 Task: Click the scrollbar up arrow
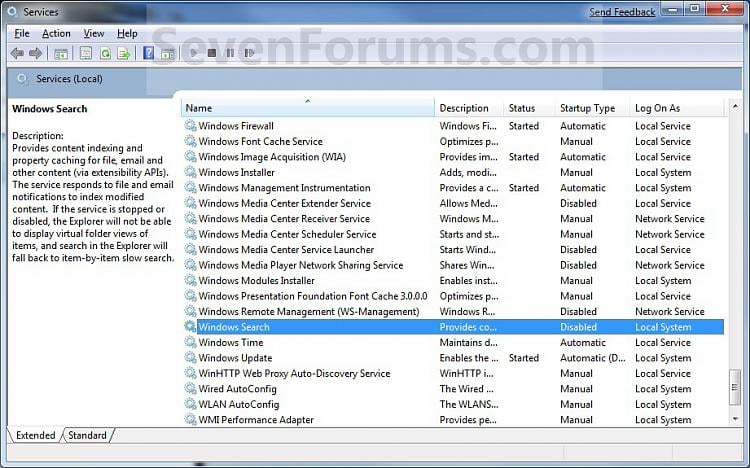click(x=735, y=105)
